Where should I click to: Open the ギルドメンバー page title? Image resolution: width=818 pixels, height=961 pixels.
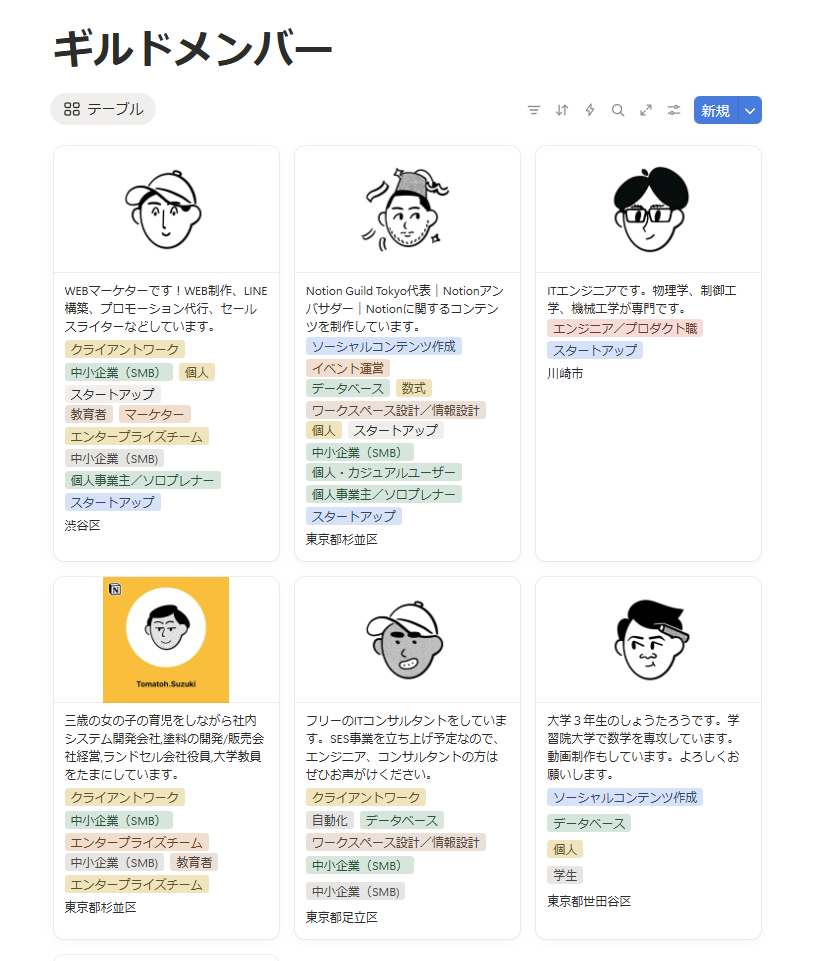192,50
